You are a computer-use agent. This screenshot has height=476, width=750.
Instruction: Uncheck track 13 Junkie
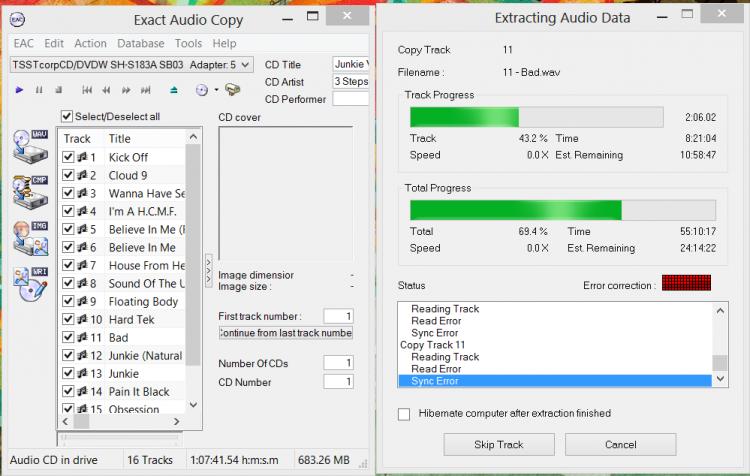68,373
